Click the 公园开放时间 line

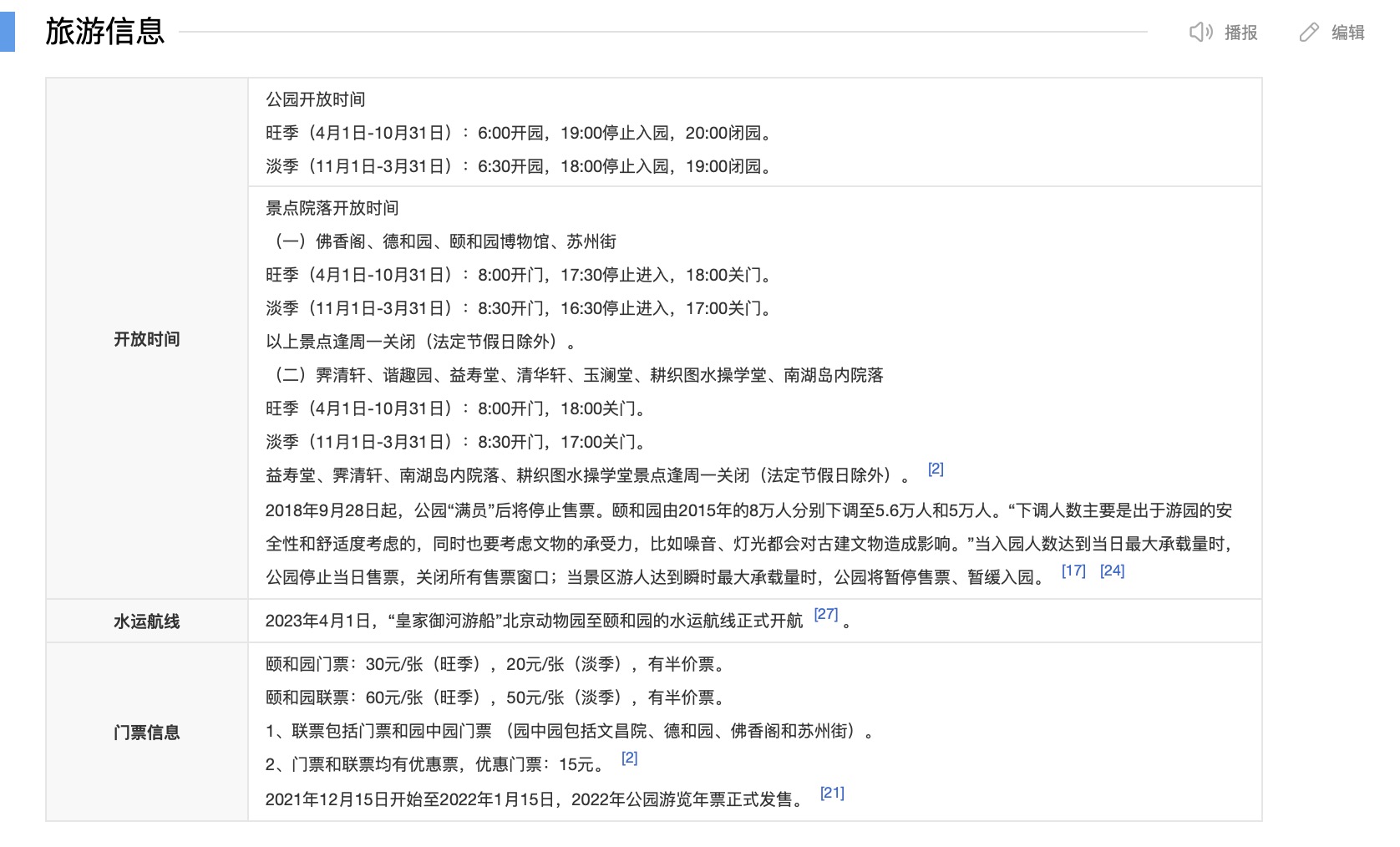click(x=316, y=99)
